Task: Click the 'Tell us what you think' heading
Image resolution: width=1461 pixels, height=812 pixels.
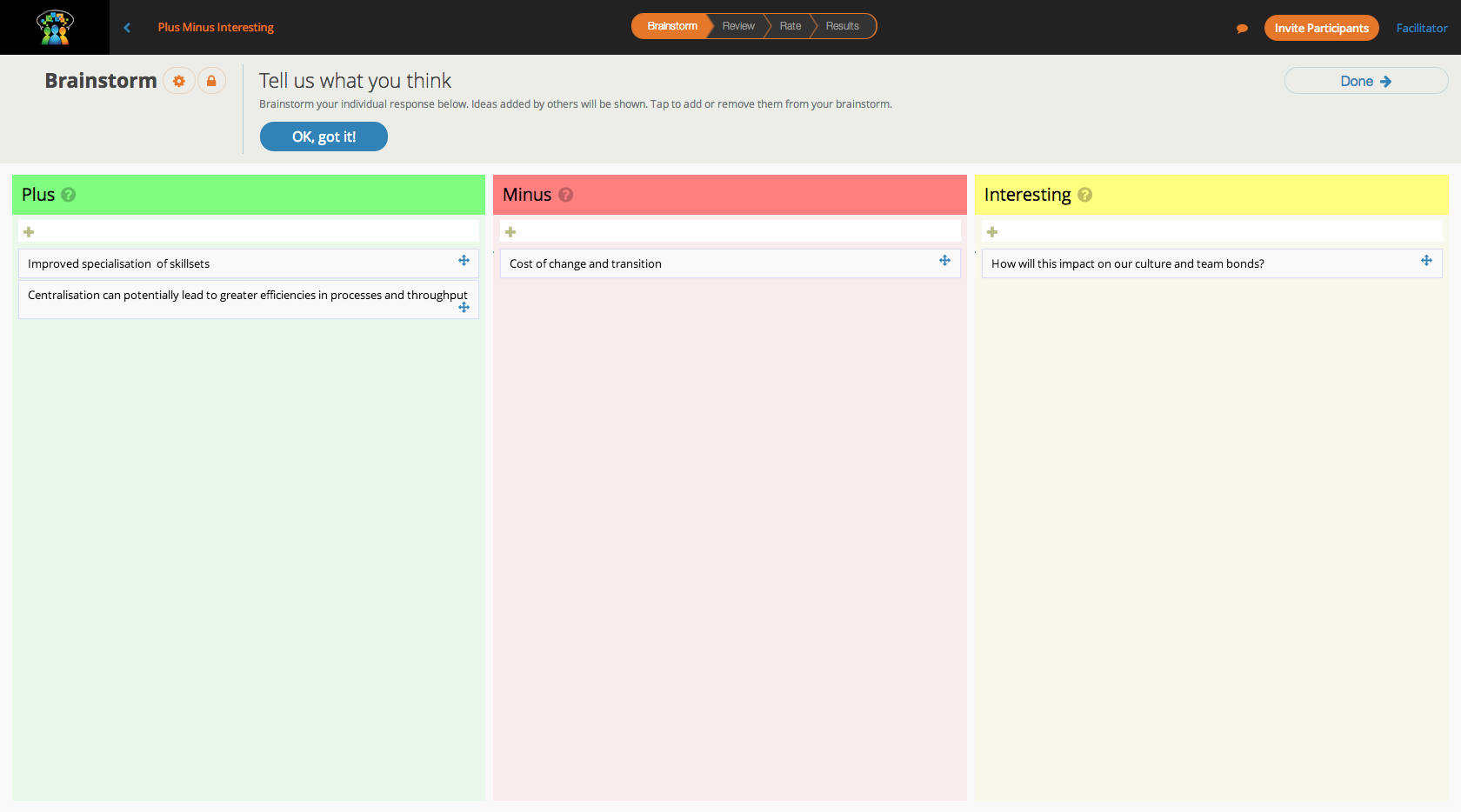Action: click(x=355, y=81)
